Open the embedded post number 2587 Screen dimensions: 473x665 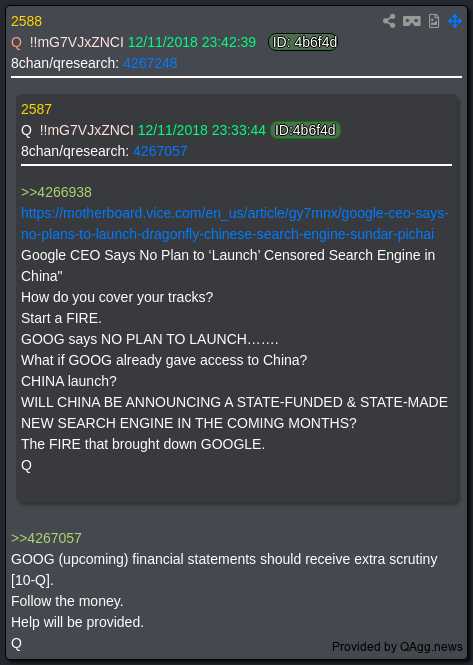(36, 109)
